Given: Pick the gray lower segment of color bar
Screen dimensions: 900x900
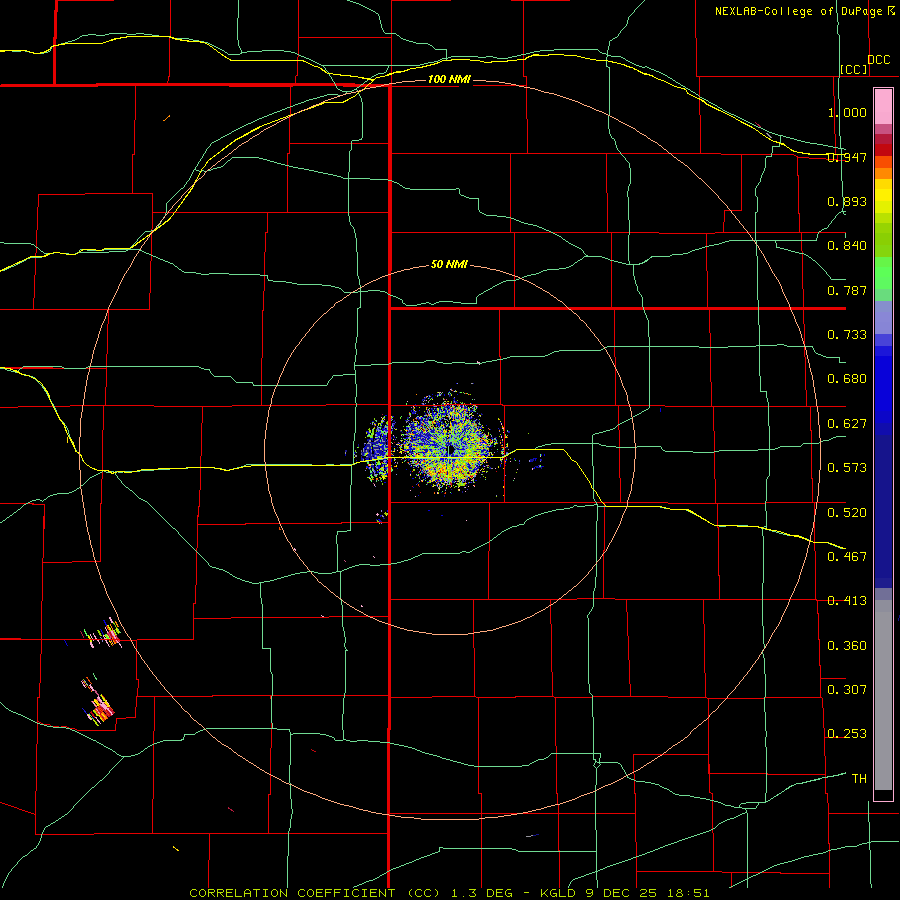Looking at the screenshot, I should coord(883,695).
